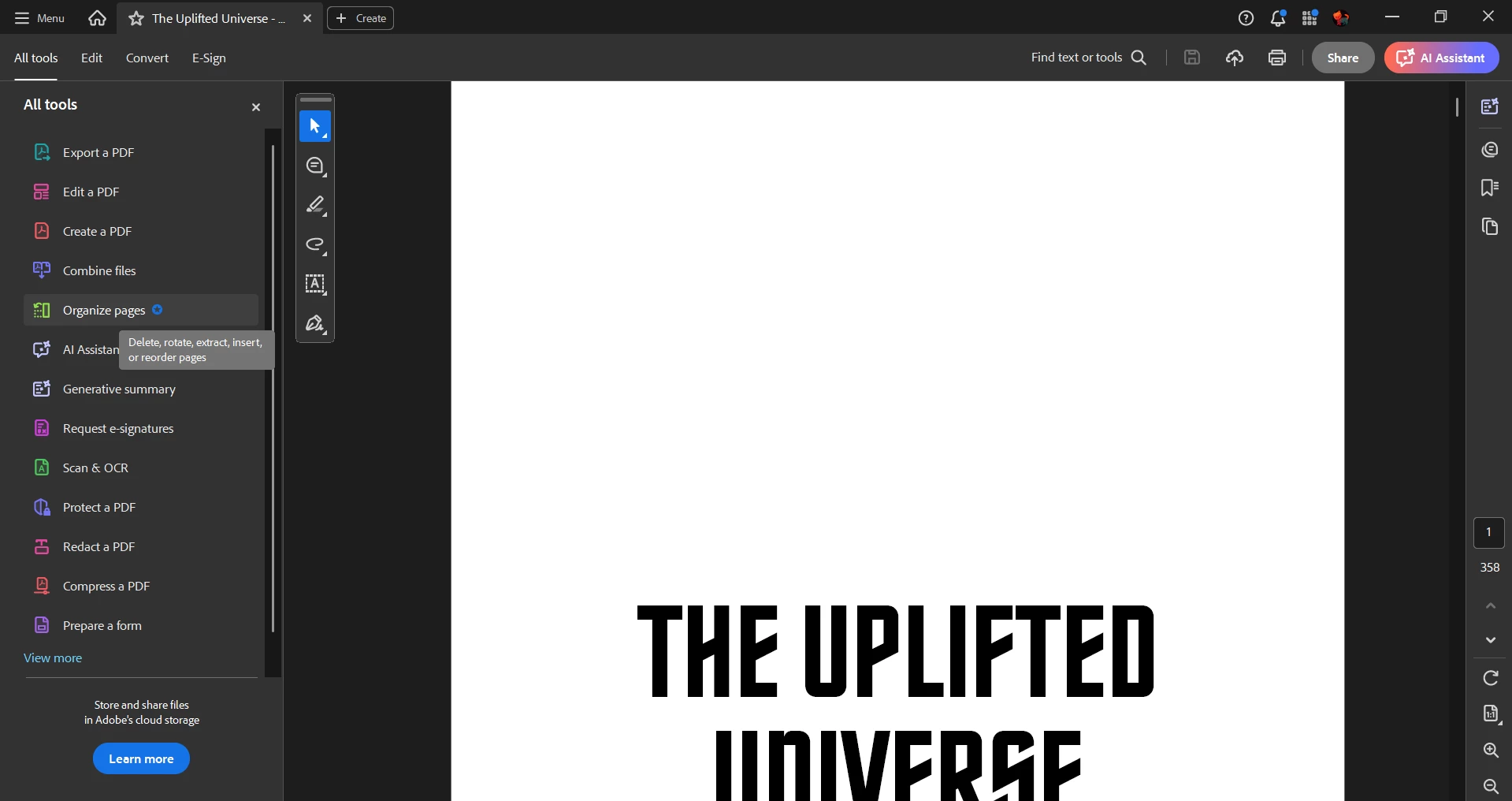Open page thumbnails panel in right rail
The height and width of the screenshot is (801, 1512).
(x=1489, y=227)
